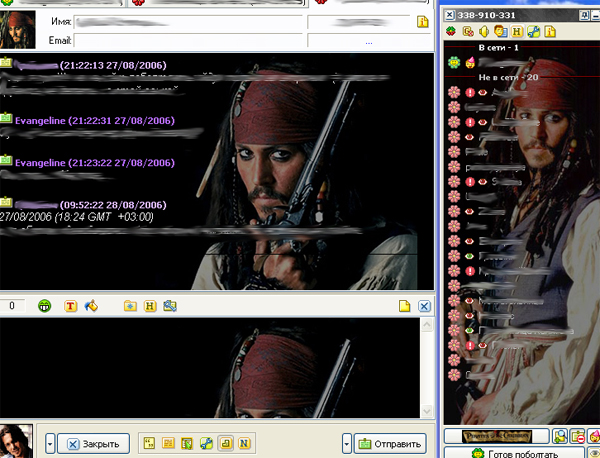Pin the contact list window with the pushpin icon
This screenshot has width=600, height=458.
point(585,16)
